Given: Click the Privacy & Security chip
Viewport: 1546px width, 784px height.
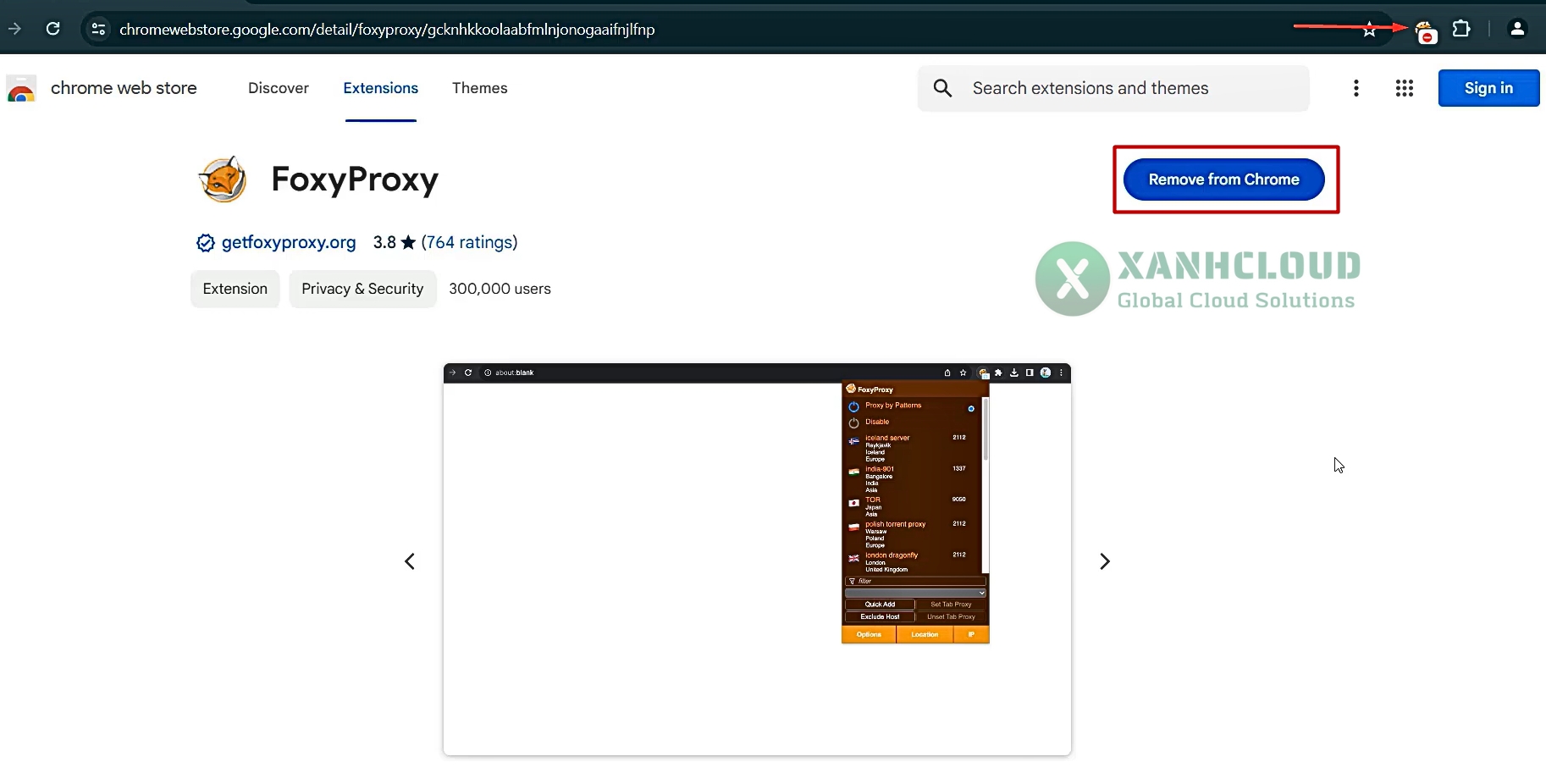Looking at the screenshot, I should [x=362, y=289].
